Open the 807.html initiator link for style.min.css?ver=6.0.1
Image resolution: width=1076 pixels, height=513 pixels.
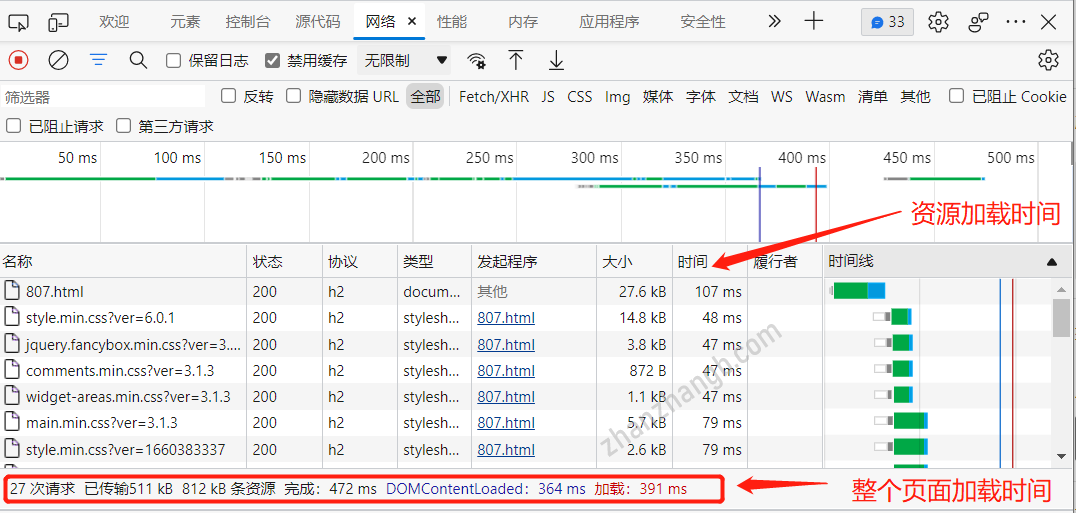click(505, 318)
